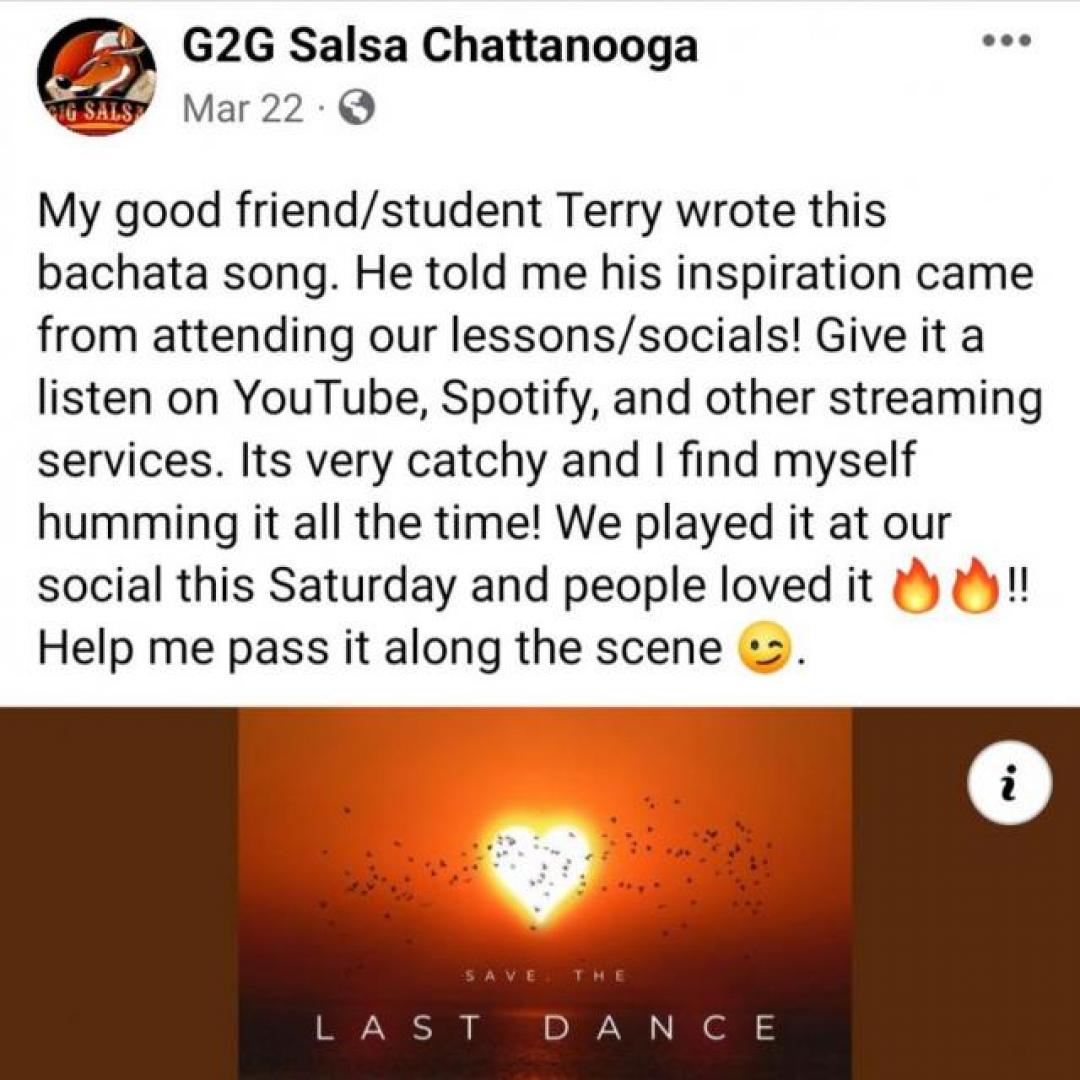Image resolution: width=1080 pixels, height=1080 pixels.
Task: Open the Save the Last Dance cover image
Action: pyautogui.click(x=544, y=893)
